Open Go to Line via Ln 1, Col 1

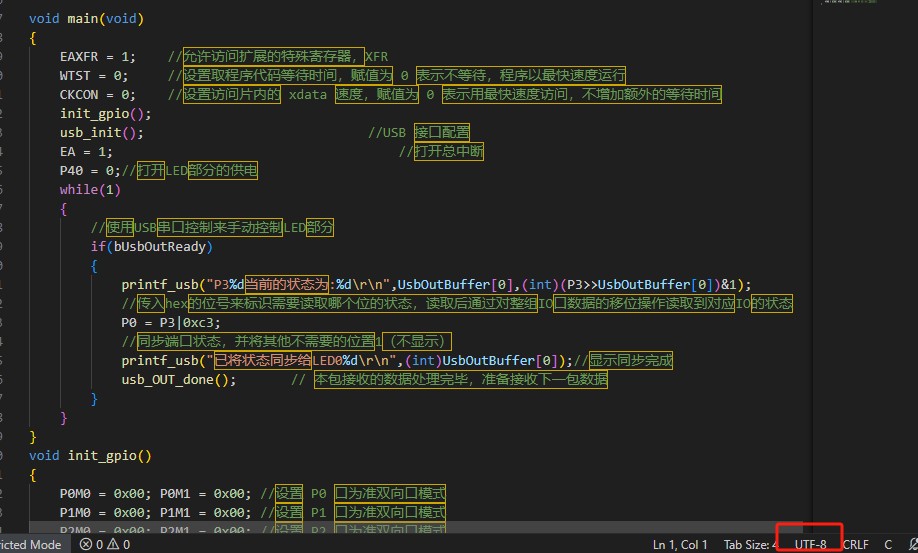pos(680,544)
